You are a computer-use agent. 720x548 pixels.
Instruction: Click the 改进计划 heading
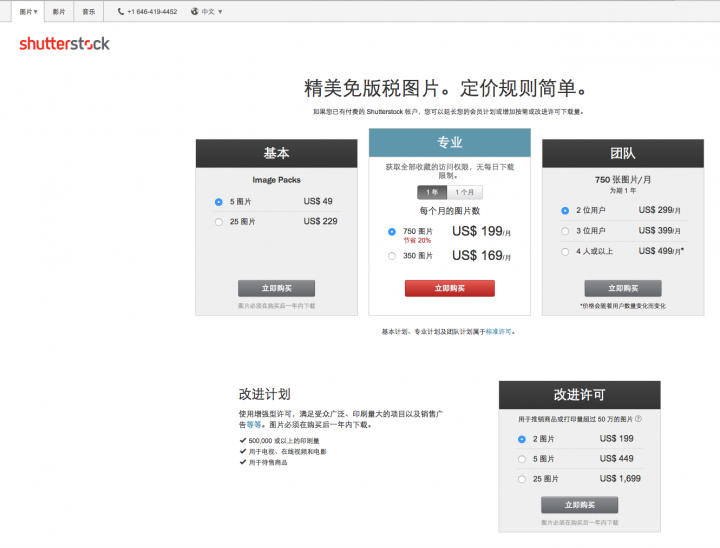point(264,395)
